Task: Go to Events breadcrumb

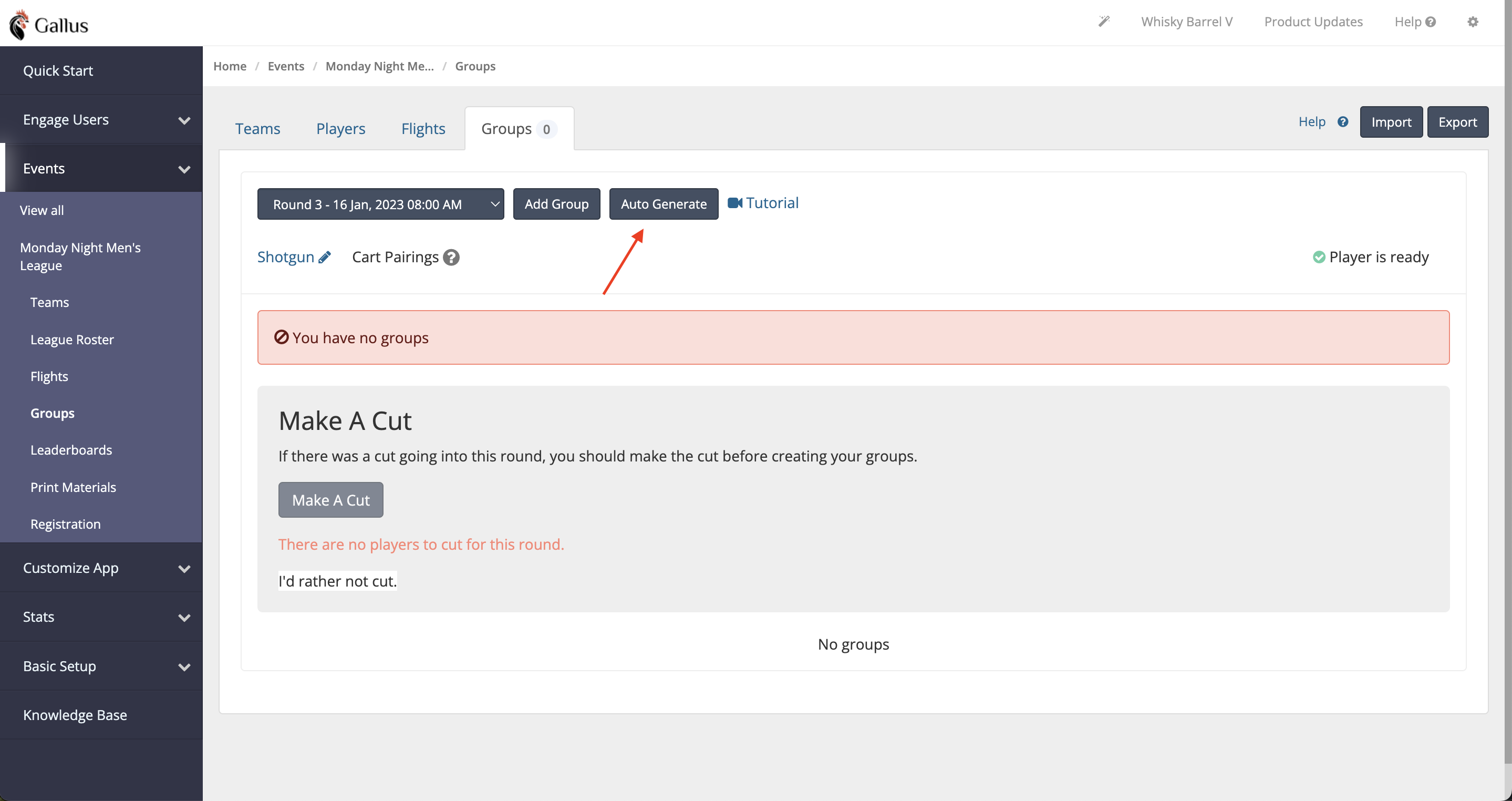Action: click(286, 66)
